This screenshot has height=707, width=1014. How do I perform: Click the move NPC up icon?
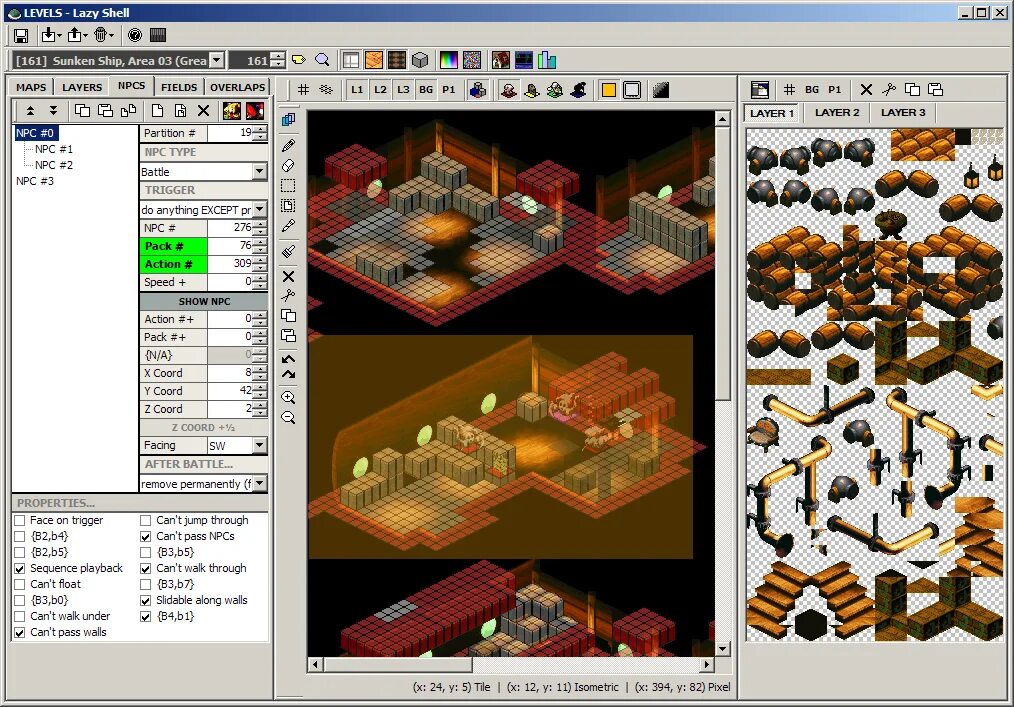(x=30, y=111)
